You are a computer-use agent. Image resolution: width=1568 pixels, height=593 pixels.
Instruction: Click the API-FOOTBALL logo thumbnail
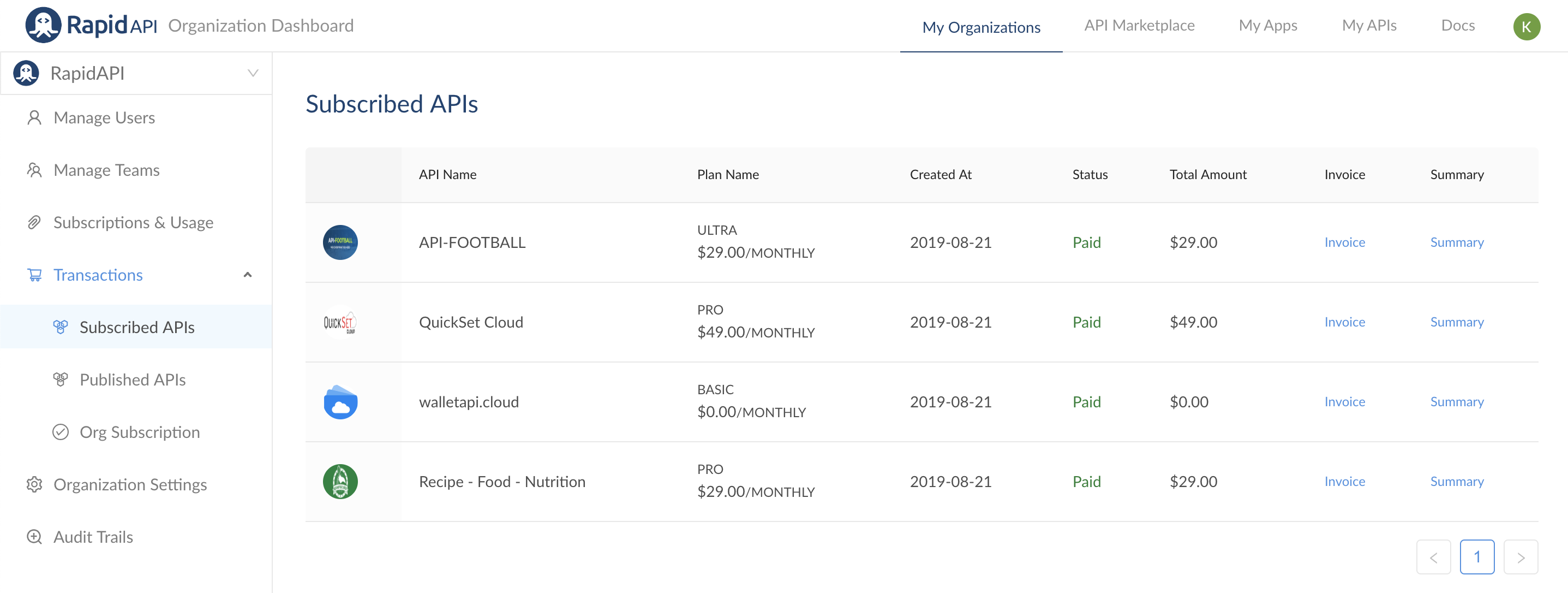tap(340, 242)
